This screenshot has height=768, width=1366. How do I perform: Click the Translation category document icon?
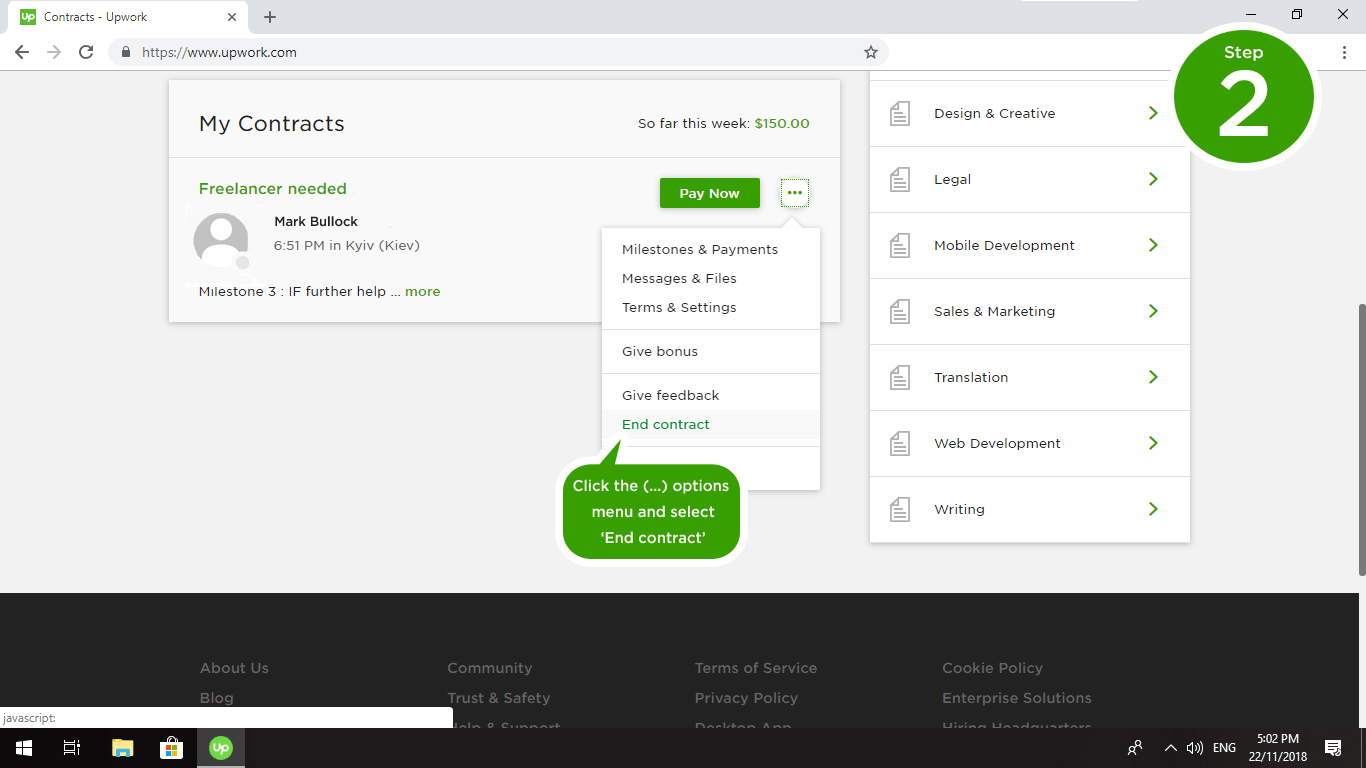tap(900, 377)
